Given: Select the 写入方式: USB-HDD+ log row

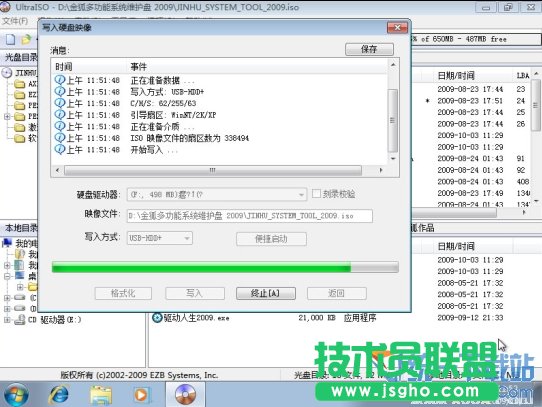Looking at the screenshot, I should pyautogui.click(x=220, y=92).
